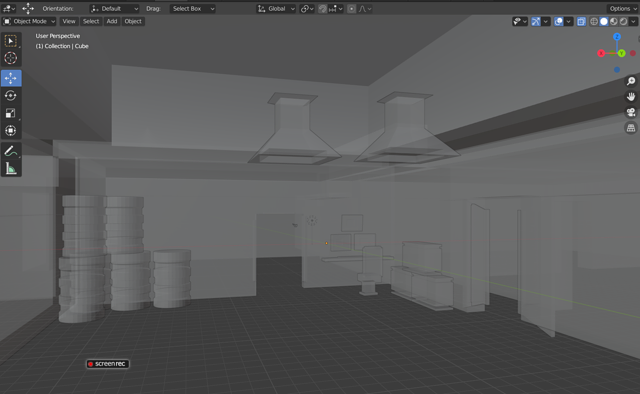The width and height of the screenshot is (640, 394).
Task: Toggle viewport overlays display
Action: pyautogui.click(x=558, y=21)
